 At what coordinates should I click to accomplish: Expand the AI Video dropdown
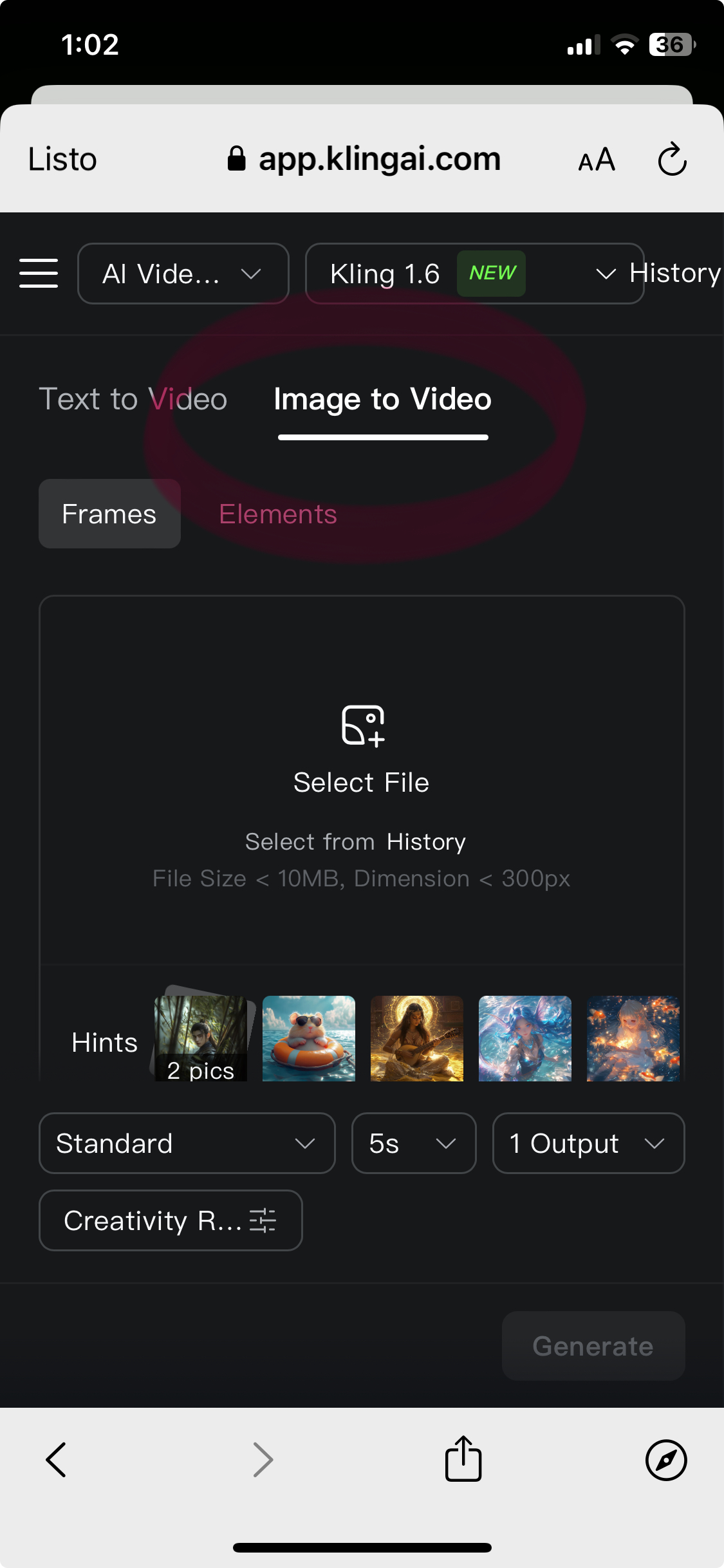tap(183, 274)
